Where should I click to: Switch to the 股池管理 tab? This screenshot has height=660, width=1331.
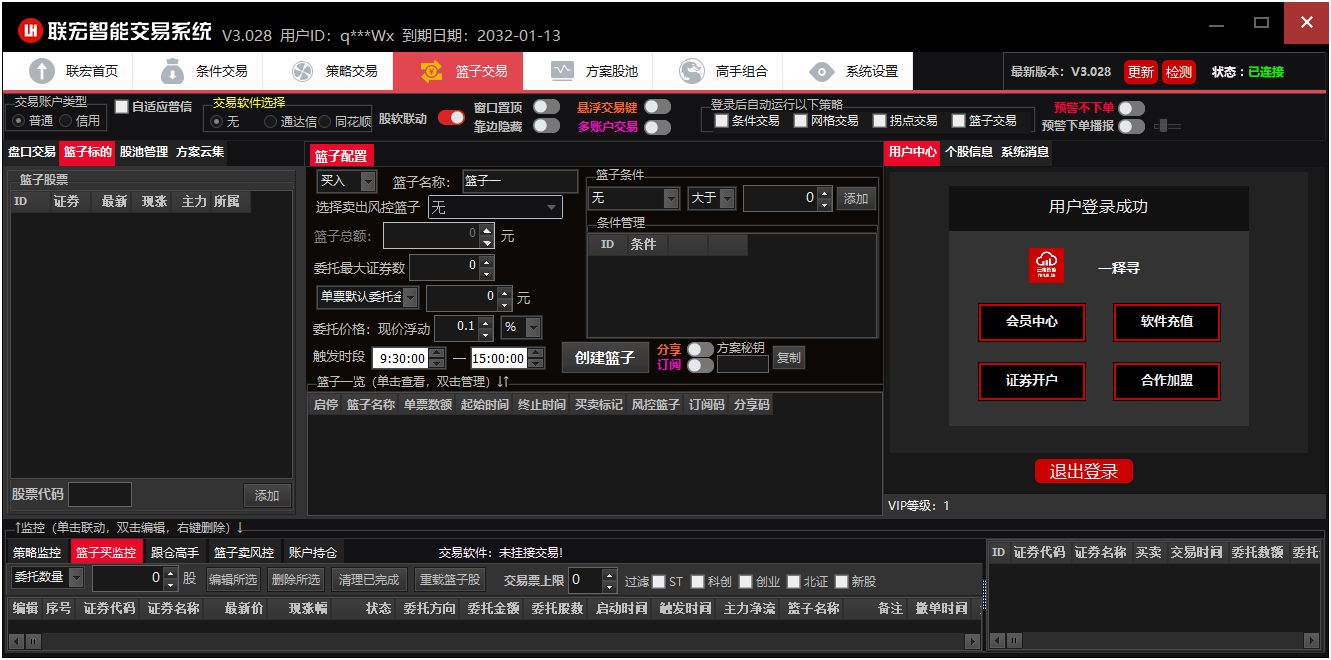[144, 152]
